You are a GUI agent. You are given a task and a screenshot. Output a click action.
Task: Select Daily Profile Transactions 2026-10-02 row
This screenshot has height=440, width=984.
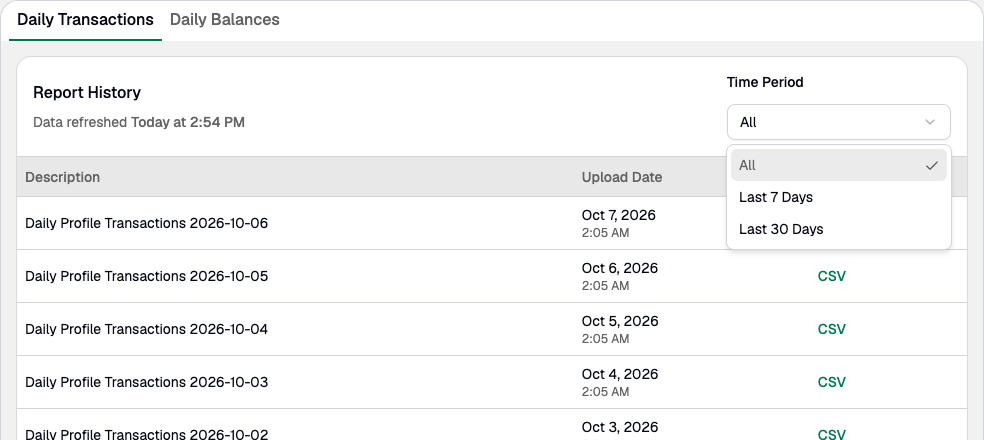tap(492, 425)
